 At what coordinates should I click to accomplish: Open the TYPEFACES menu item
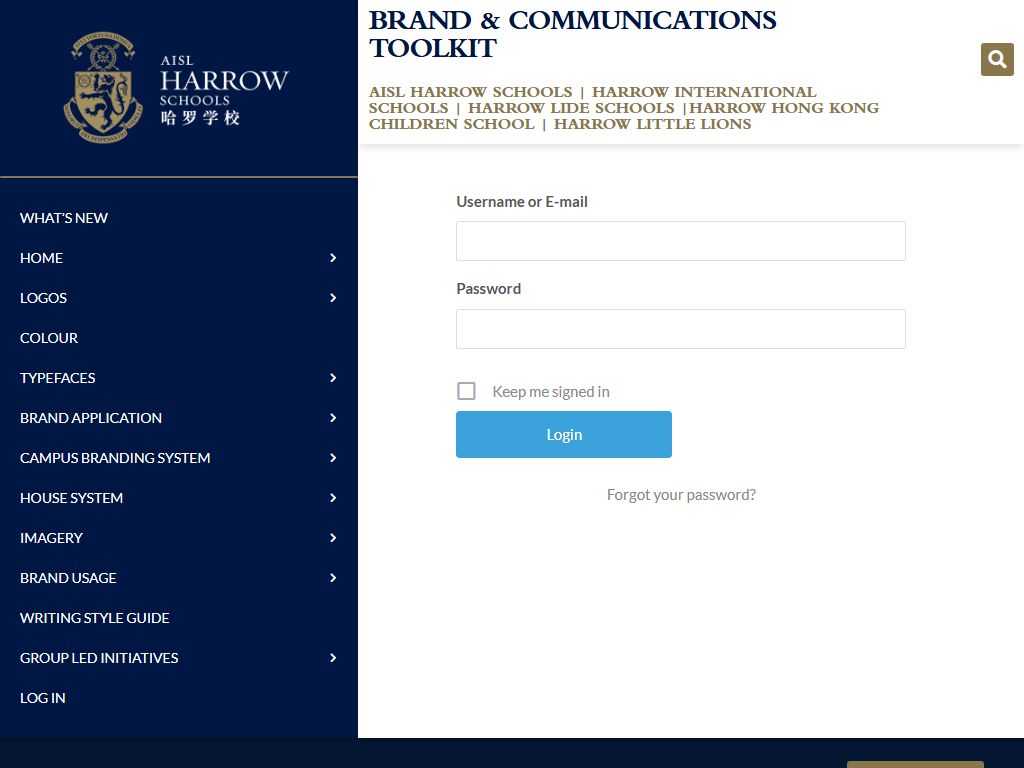pyautogui.click(x=57, y=378)
